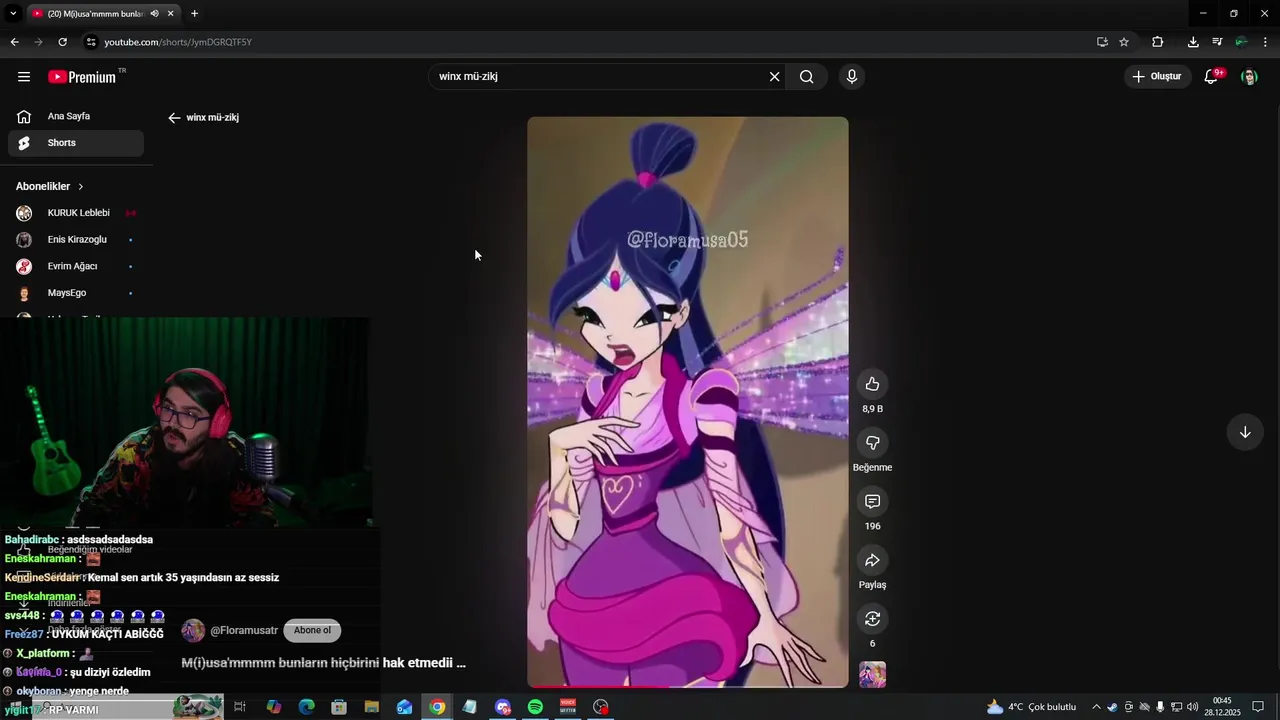1280x720 pixels.
Task: Open the tab search dropdown arrow
Action: pos(13,14)
